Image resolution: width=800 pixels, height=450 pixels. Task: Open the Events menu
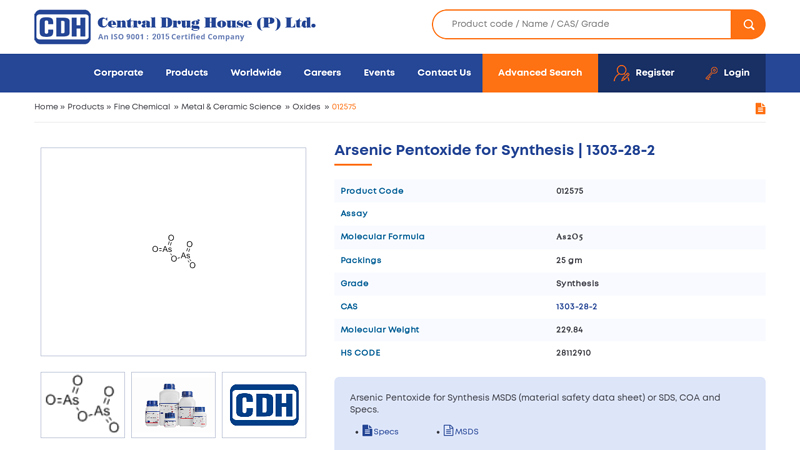[x=379, y=72]
